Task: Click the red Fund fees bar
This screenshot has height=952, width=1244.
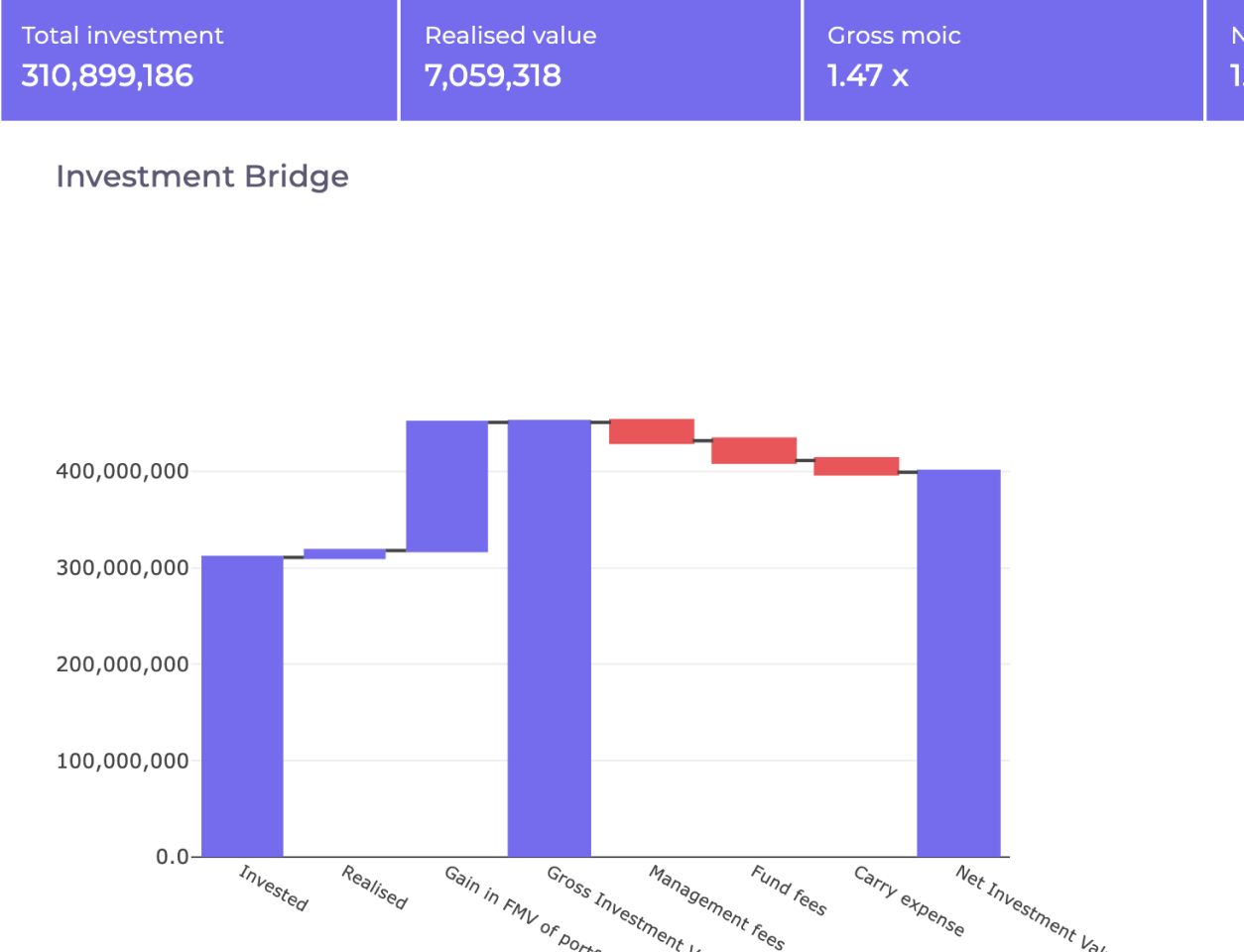Action: (754, 450)
